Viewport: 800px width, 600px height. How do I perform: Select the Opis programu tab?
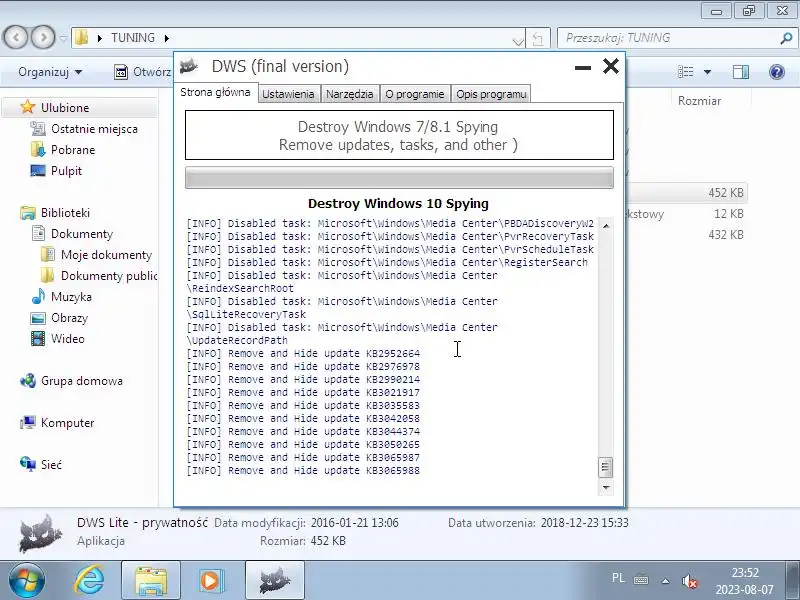pos(491,94)
